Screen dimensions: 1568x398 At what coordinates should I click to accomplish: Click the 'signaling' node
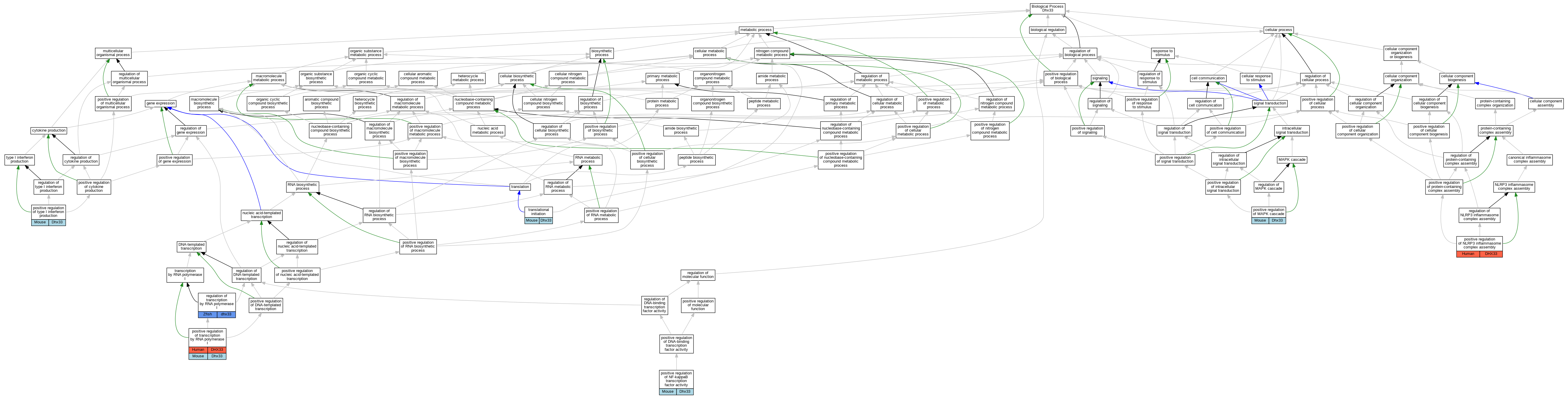(x=1100, y=78)
